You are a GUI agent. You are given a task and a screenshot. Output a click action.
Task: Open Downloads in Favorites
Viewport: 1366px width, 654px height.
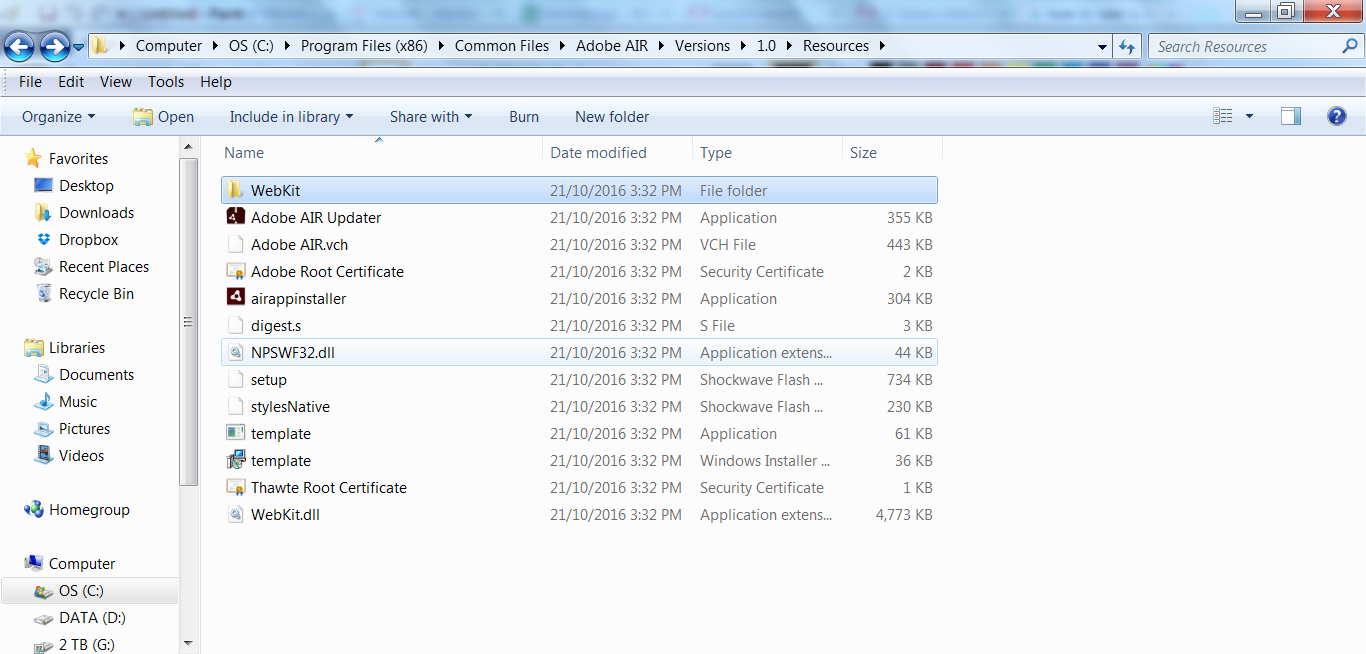[96, 212]
